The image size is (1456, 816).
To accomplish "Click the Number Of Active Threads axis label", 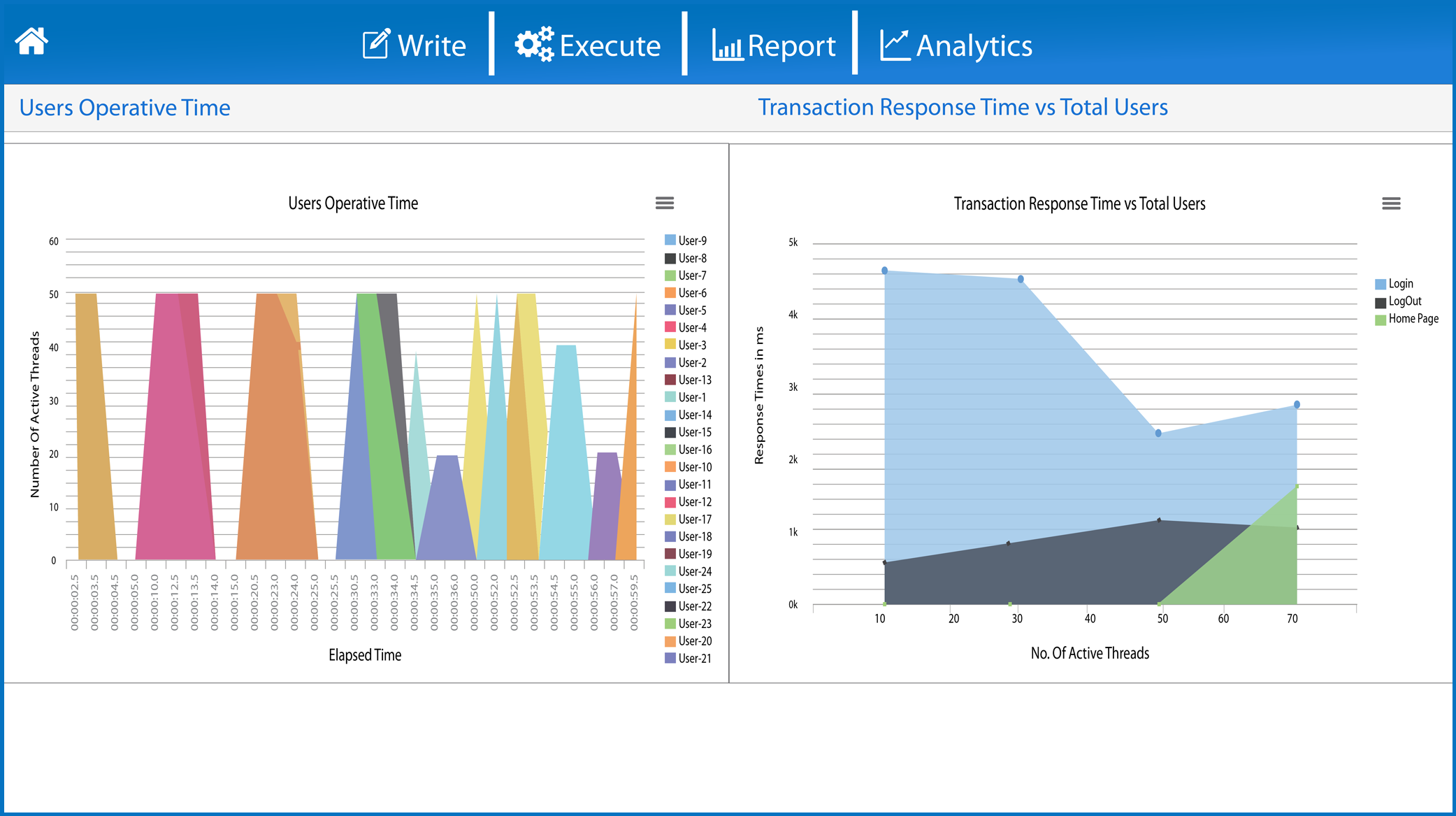I will pyautogui.click(x=35, y=415).
